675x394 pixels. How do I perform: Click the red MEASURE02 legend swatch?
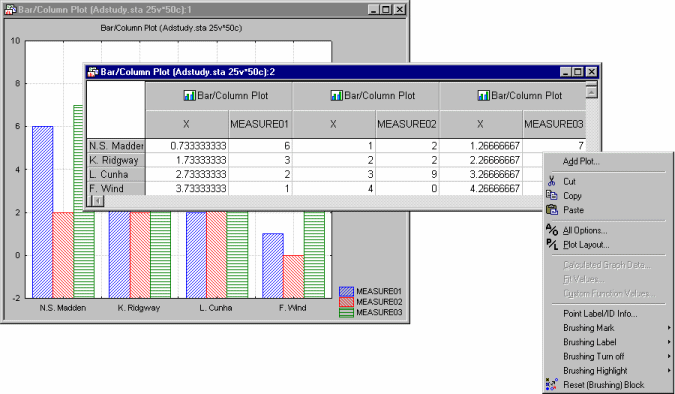coord(346,302)
